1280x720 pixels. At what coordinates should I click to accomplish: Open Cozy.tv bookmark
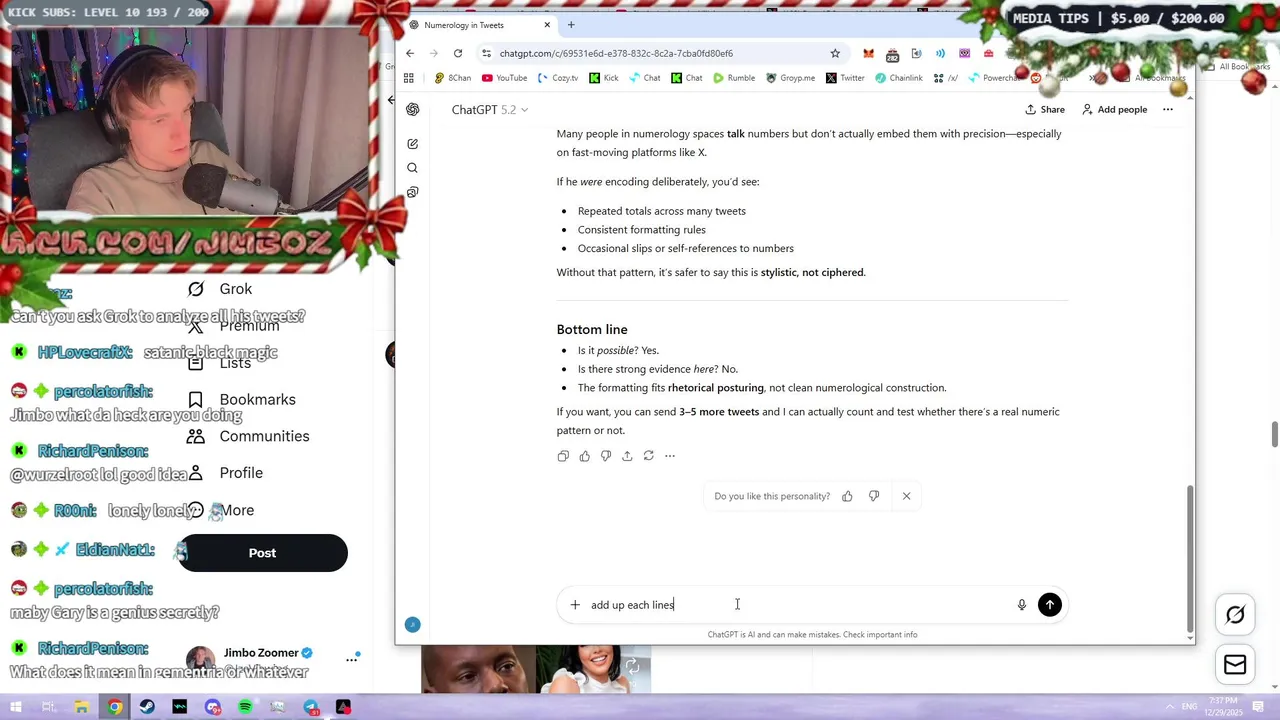[558, 78]
